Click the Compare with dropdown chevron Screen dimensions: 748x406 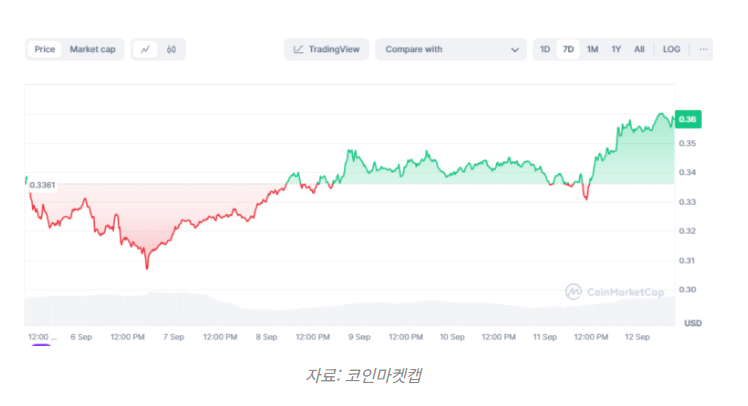pos(515,49)
